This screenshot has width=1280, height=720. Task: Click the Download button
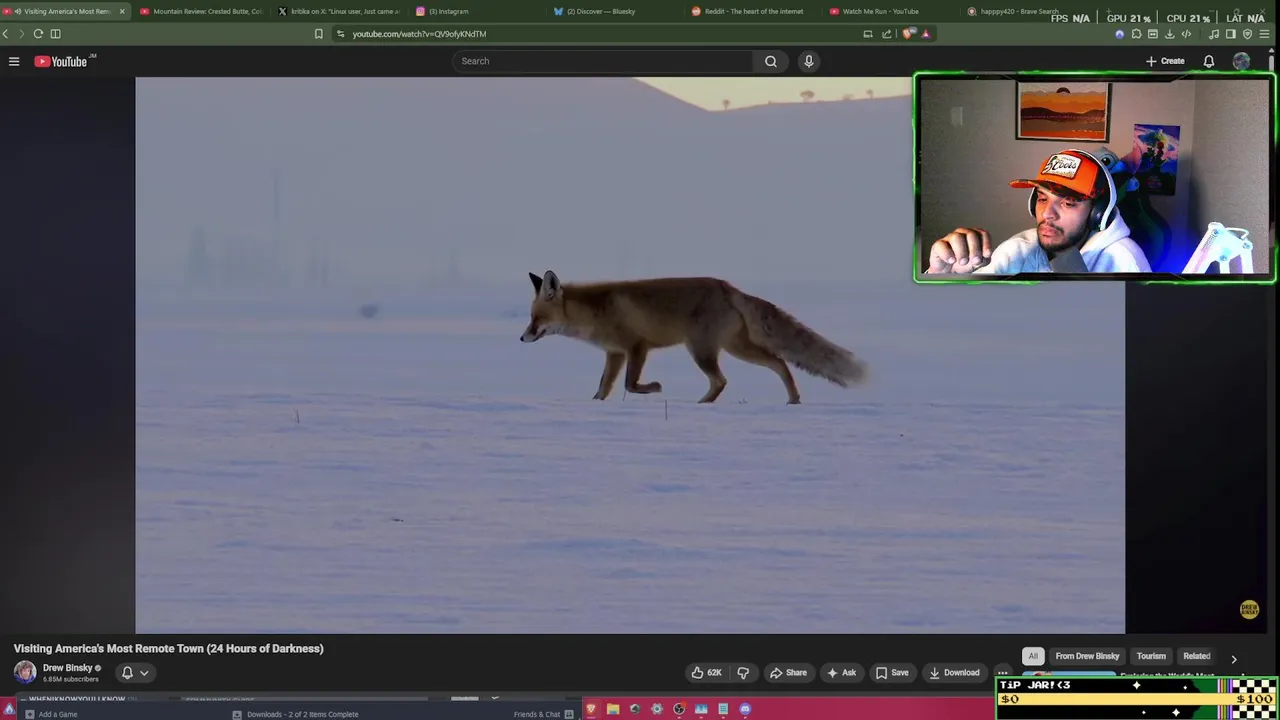(x=954, y=673)
